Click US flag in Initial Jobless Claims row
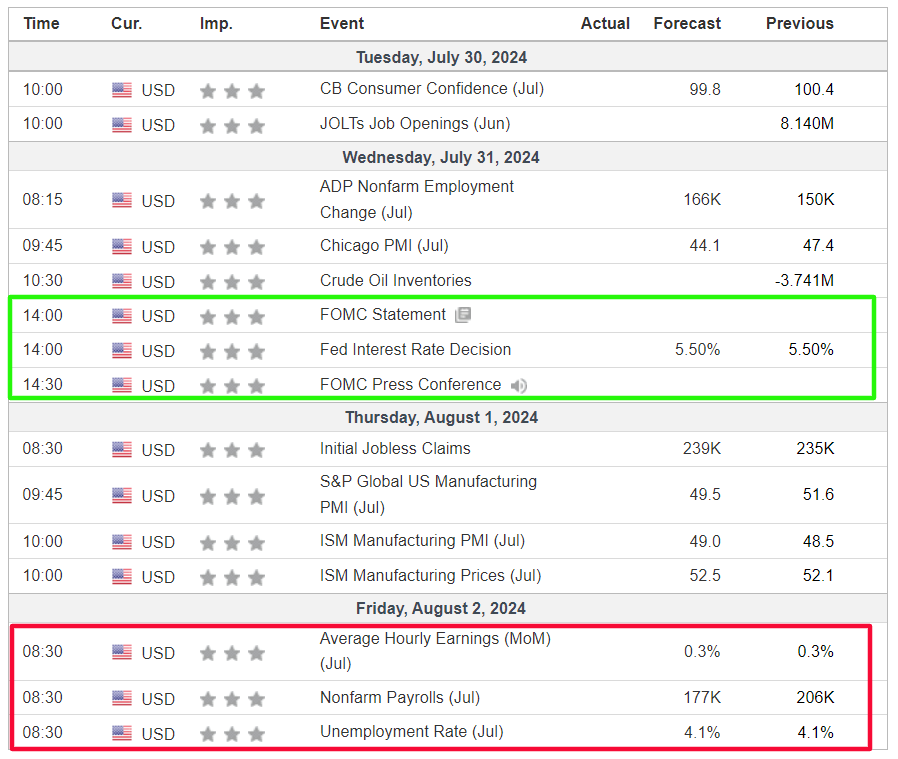 pos(122,449)
